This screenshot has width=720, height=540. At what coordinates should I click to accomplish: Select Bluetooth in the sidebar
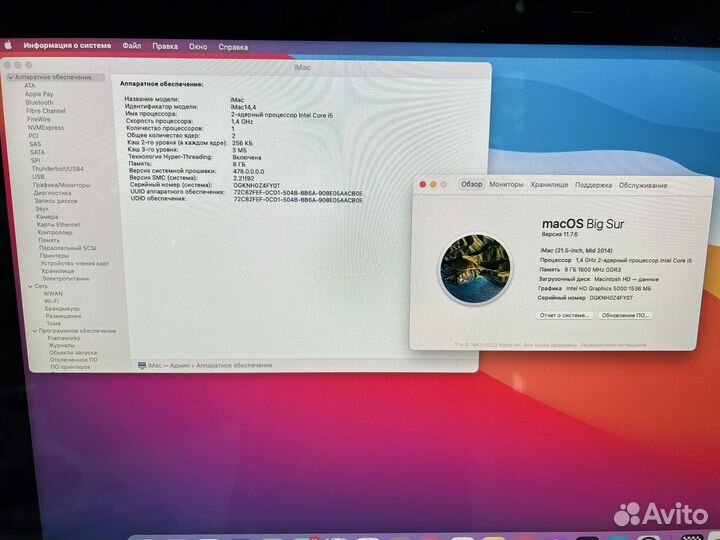point(39,102)
